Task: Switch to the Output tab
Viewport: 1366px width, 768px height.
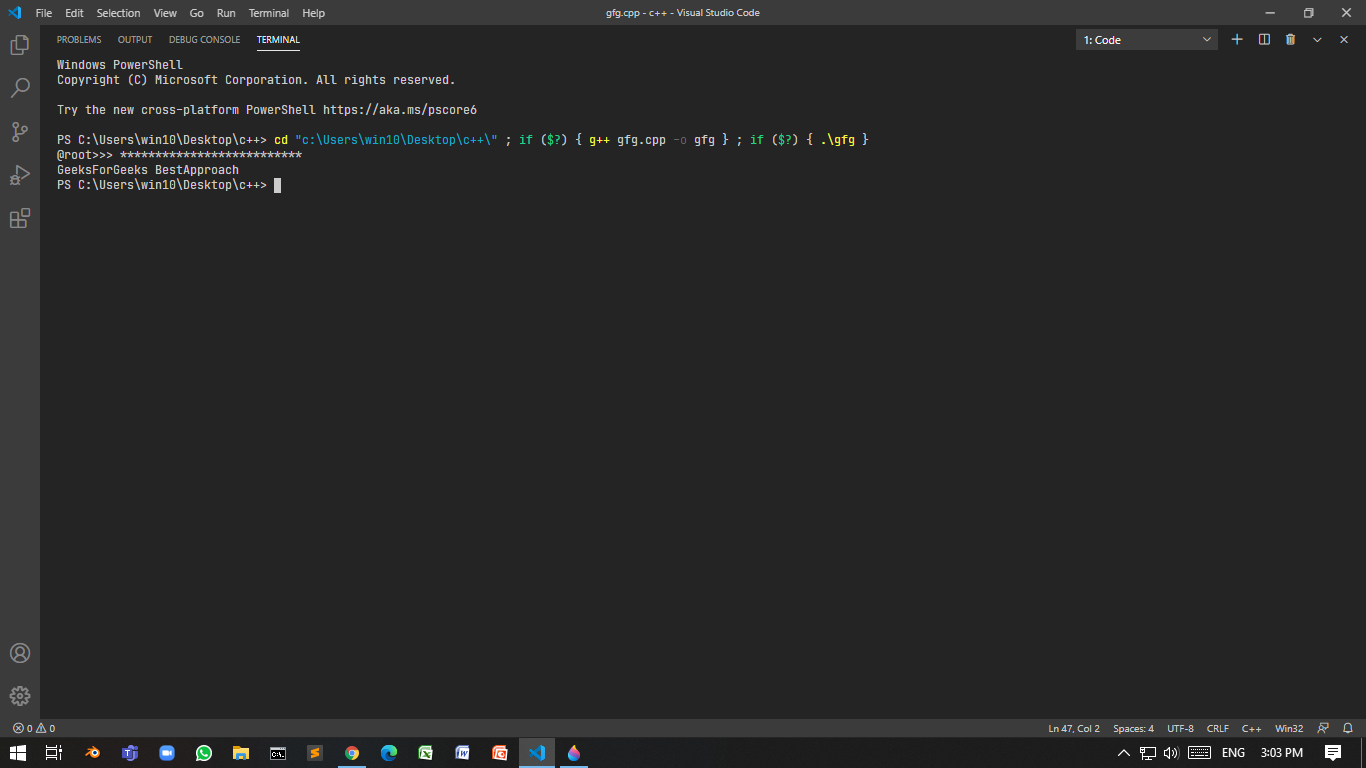Action: [x=135, y=40]
